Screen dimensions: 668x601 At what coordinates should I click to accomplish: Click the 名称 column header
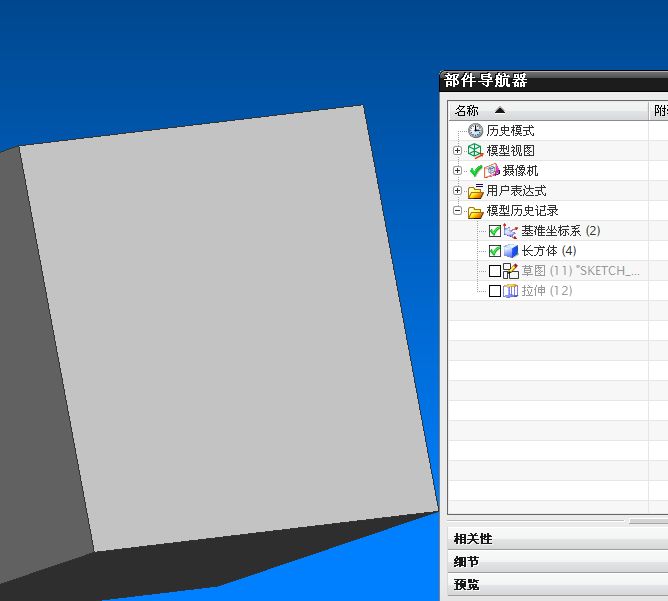click(549, 111)
